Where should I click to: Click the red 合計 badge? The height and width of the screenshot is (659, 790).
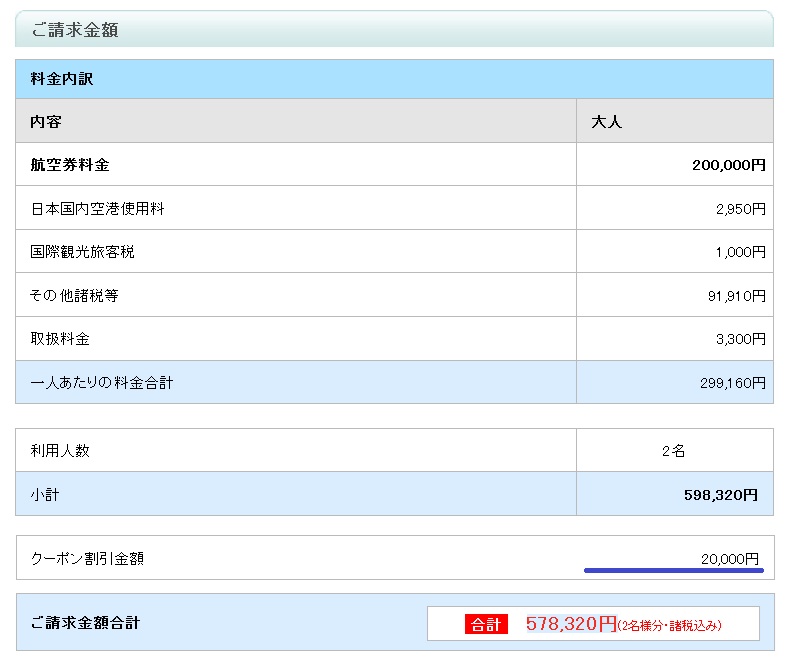coord(486,624)
